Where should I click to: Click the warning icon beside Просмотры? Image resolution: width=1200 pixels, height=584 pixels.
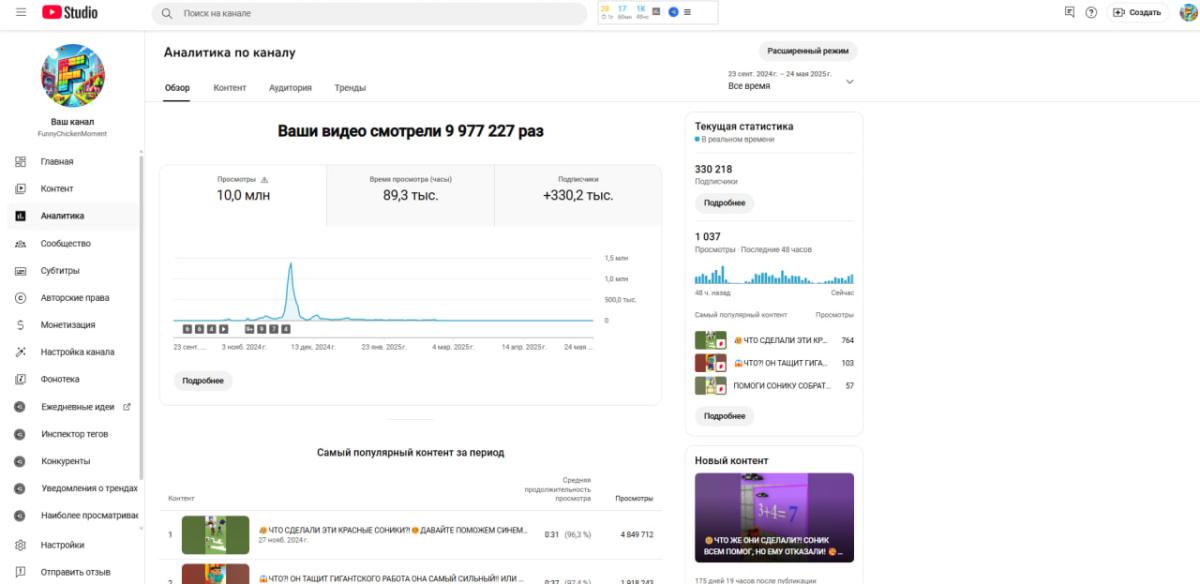(x=265, y=180)
